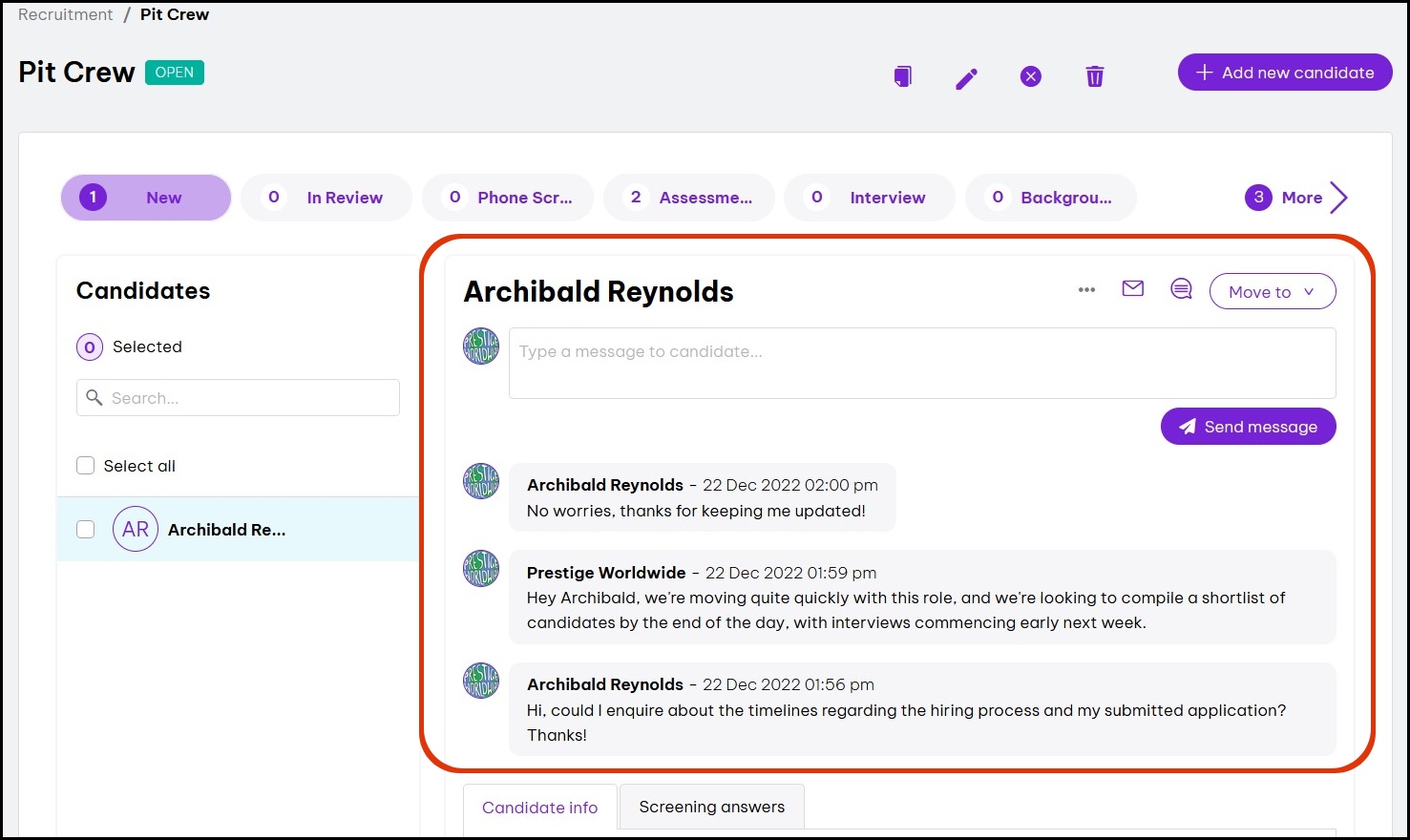The height and width of the screenshot is (840, 1410).
Task: Navigate to Recruitment breadcrumb link
Action: click(x=65, y=14)
